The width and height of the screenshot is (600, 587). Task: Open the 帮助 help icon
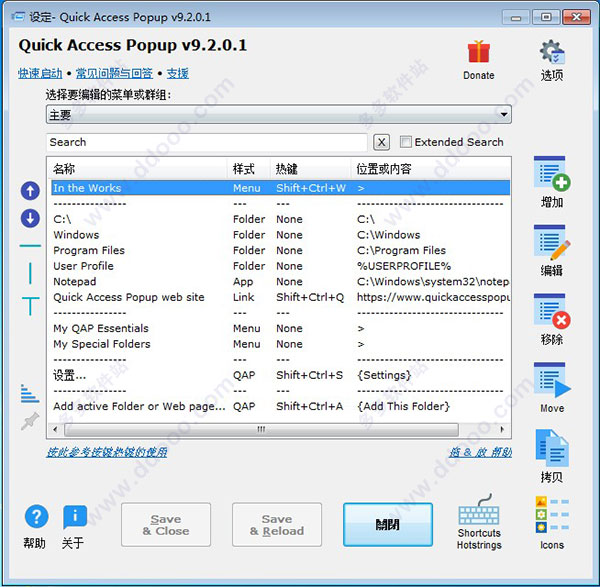click(x=36, y=517)
